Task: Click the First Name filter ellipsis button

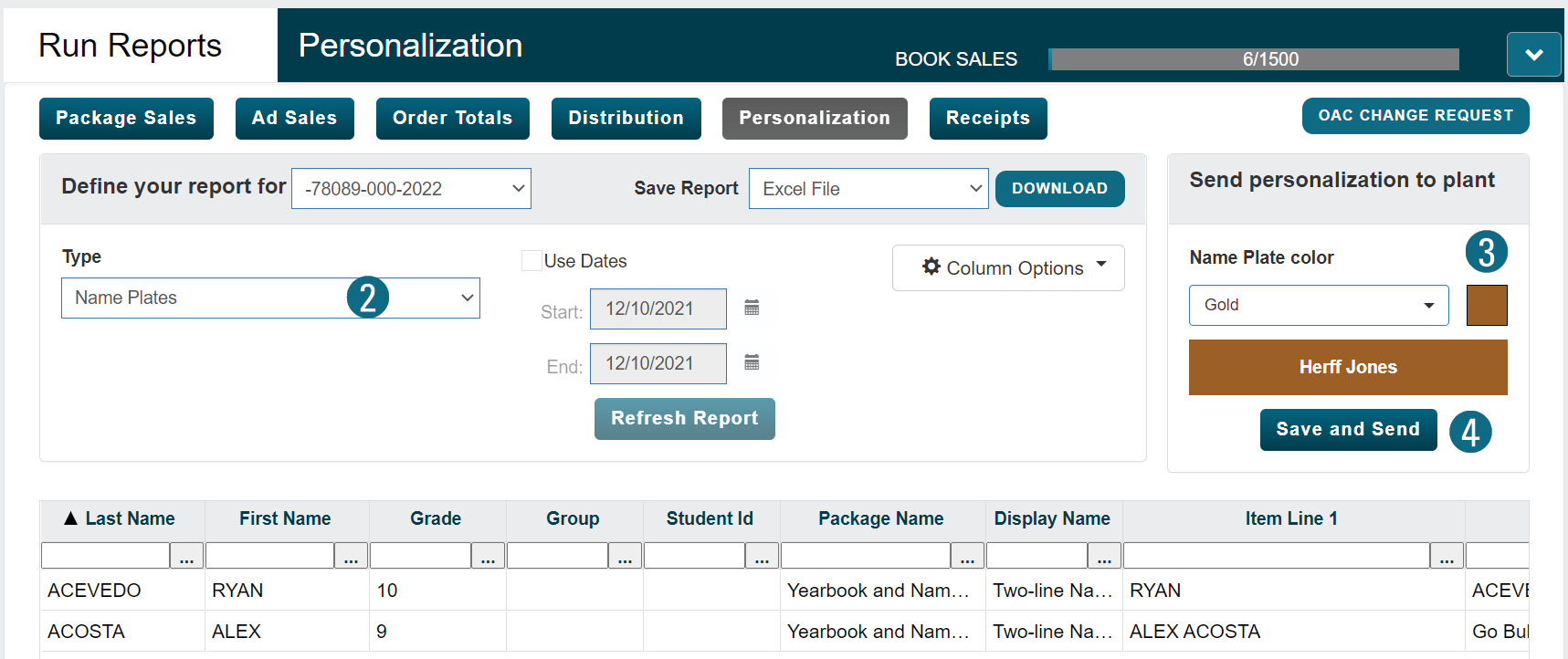Action: [351, 556]
